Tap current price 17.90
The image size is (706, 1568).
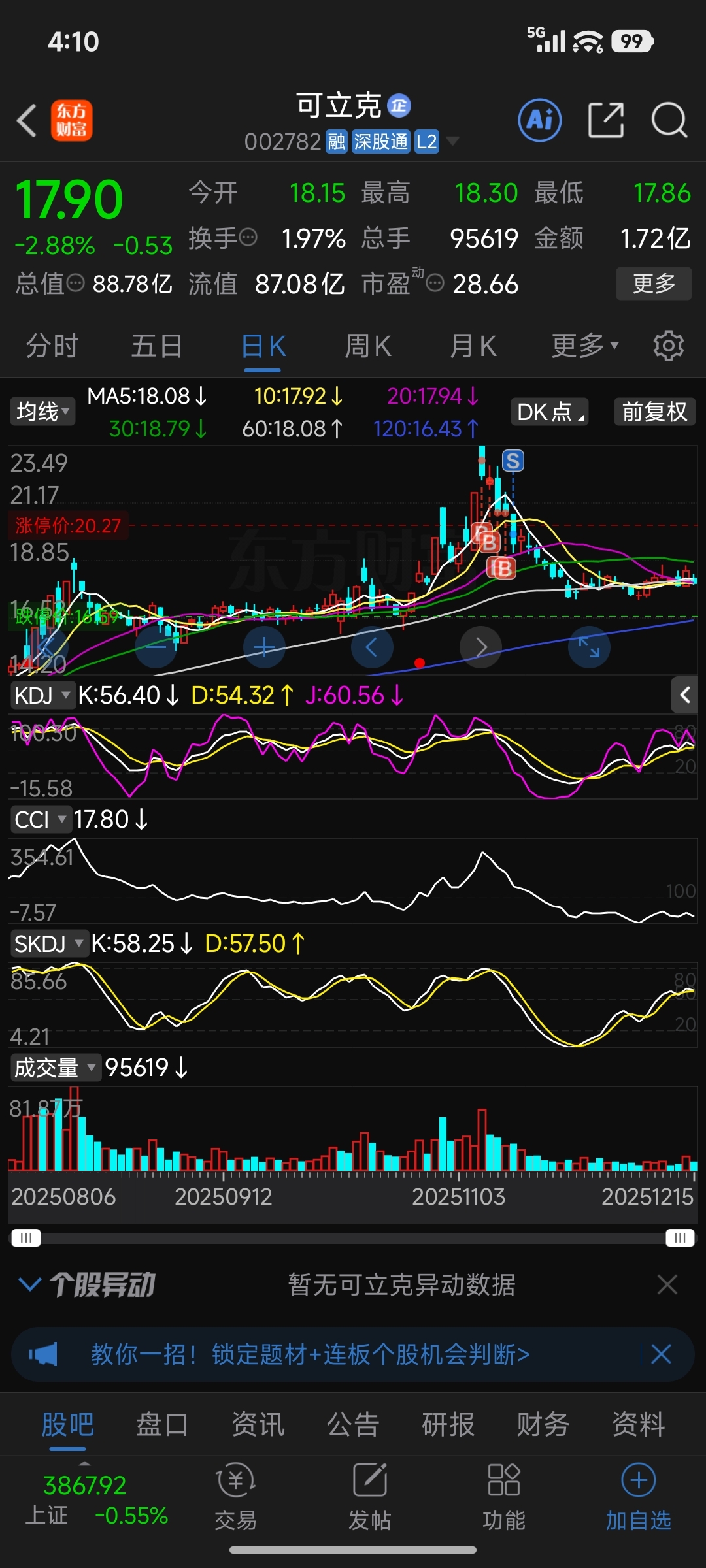[69, 199]
